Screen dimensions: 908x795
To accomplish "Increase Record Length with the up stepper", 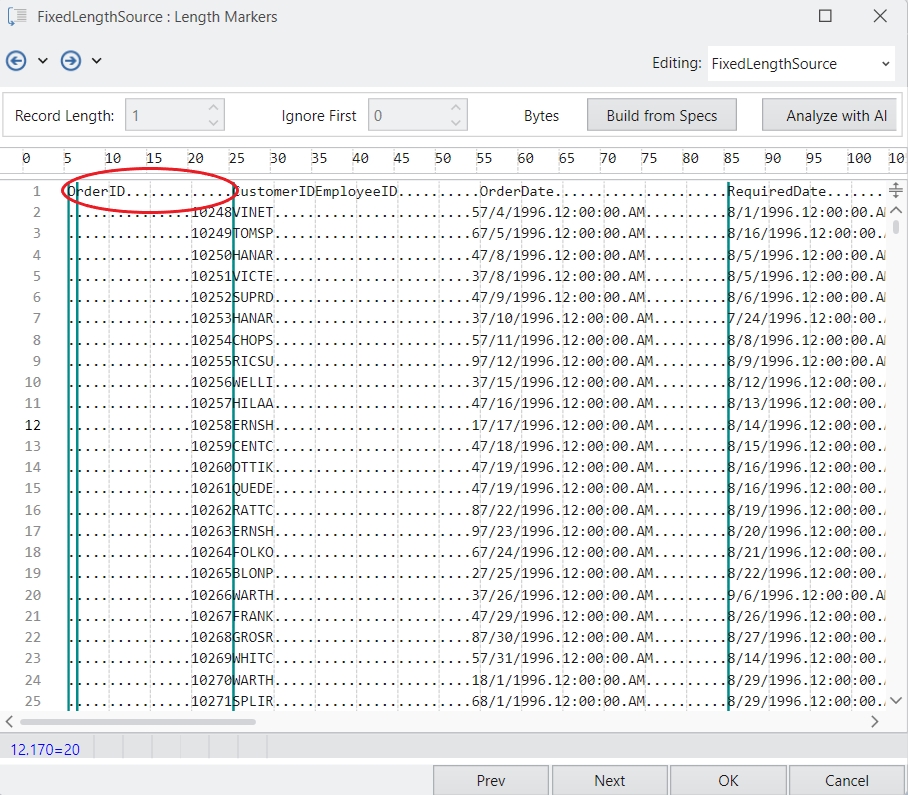I will [x=213, y=108].
